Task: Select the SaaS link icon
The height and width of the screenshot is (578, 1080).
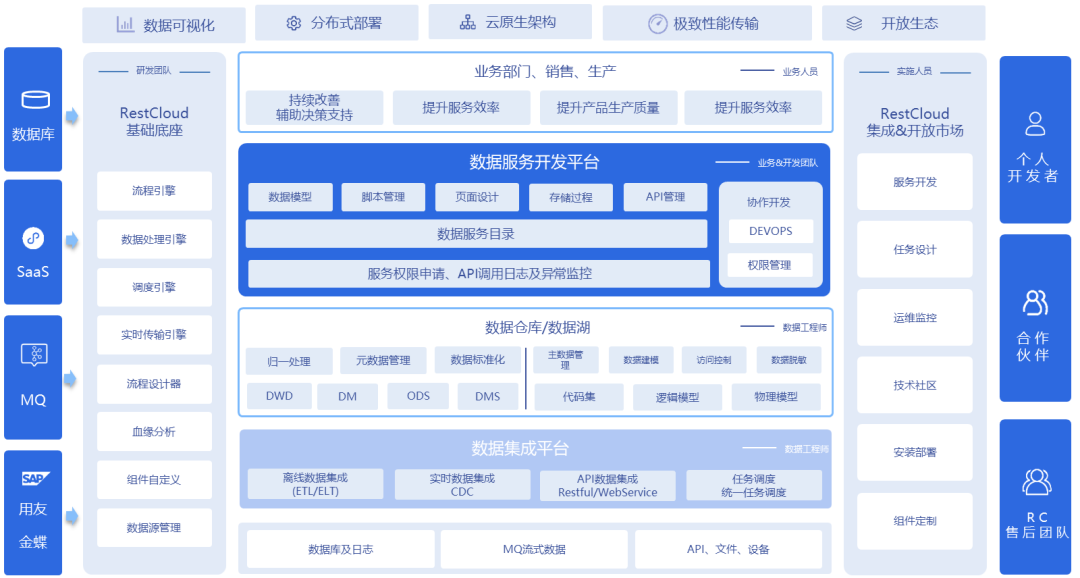Action: [x=33, y=238]
